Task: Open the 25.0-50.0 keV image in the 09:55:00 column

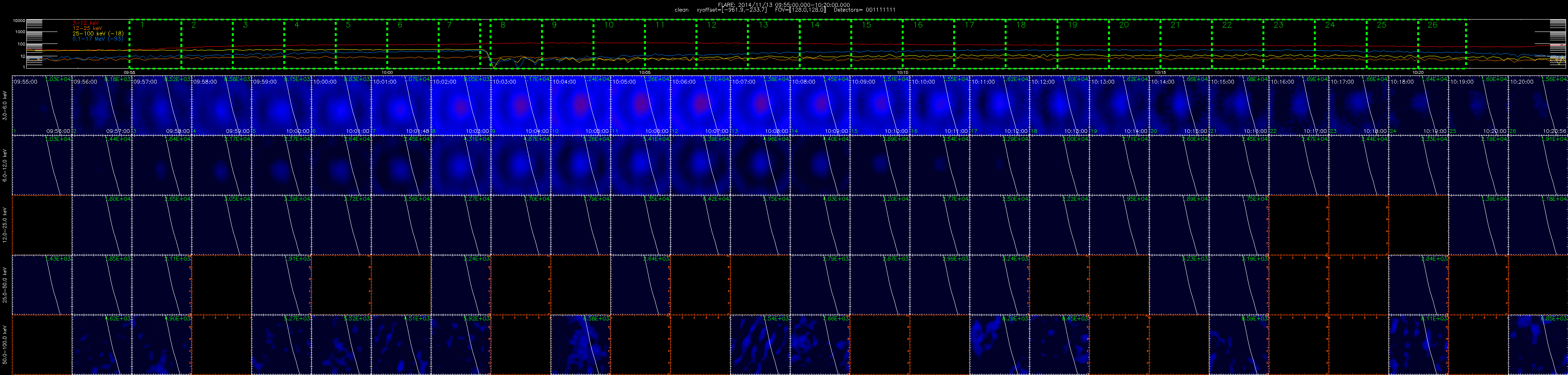Action: 42,284
